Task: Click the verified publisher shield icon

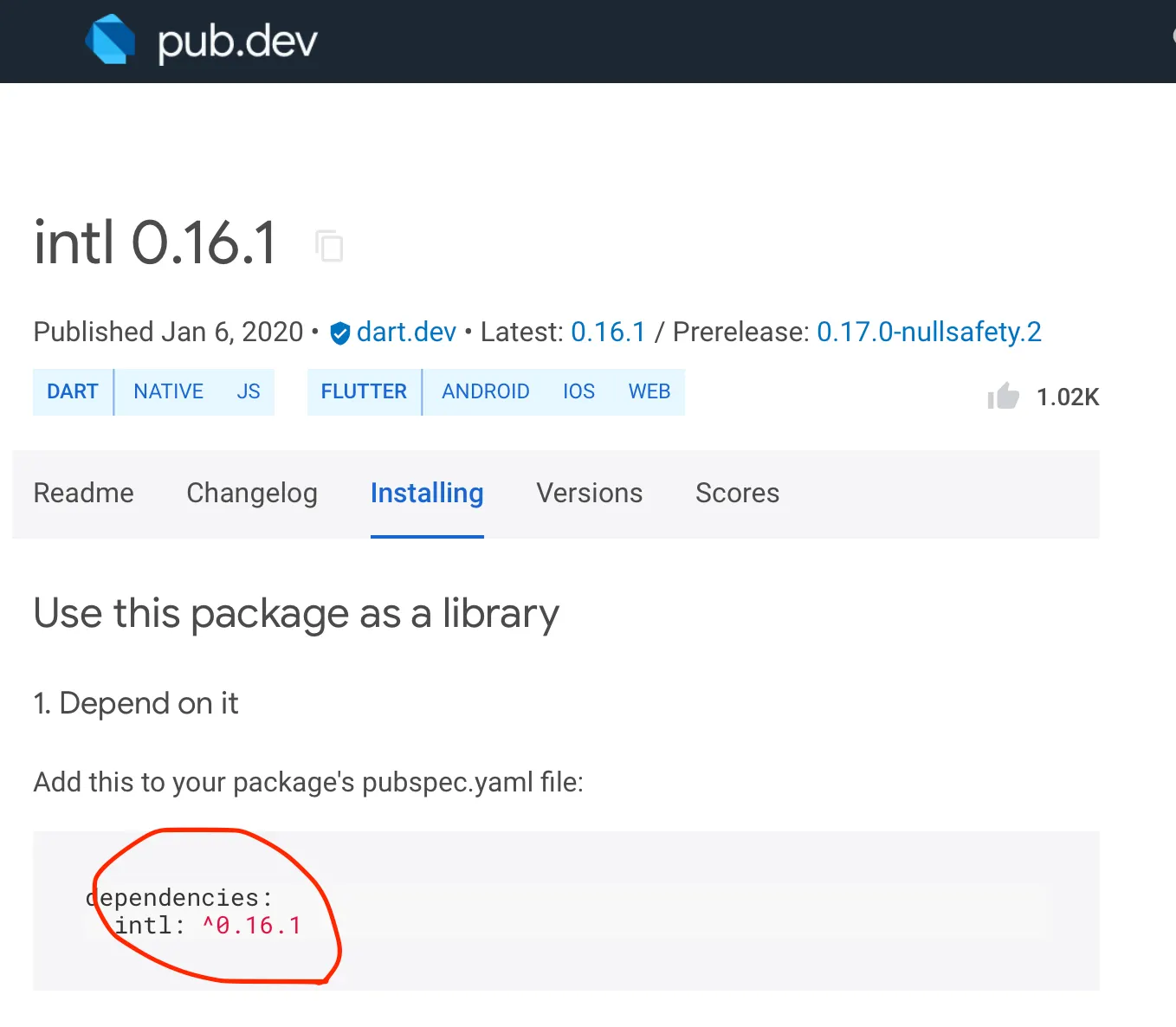Action: pos(340,333)
